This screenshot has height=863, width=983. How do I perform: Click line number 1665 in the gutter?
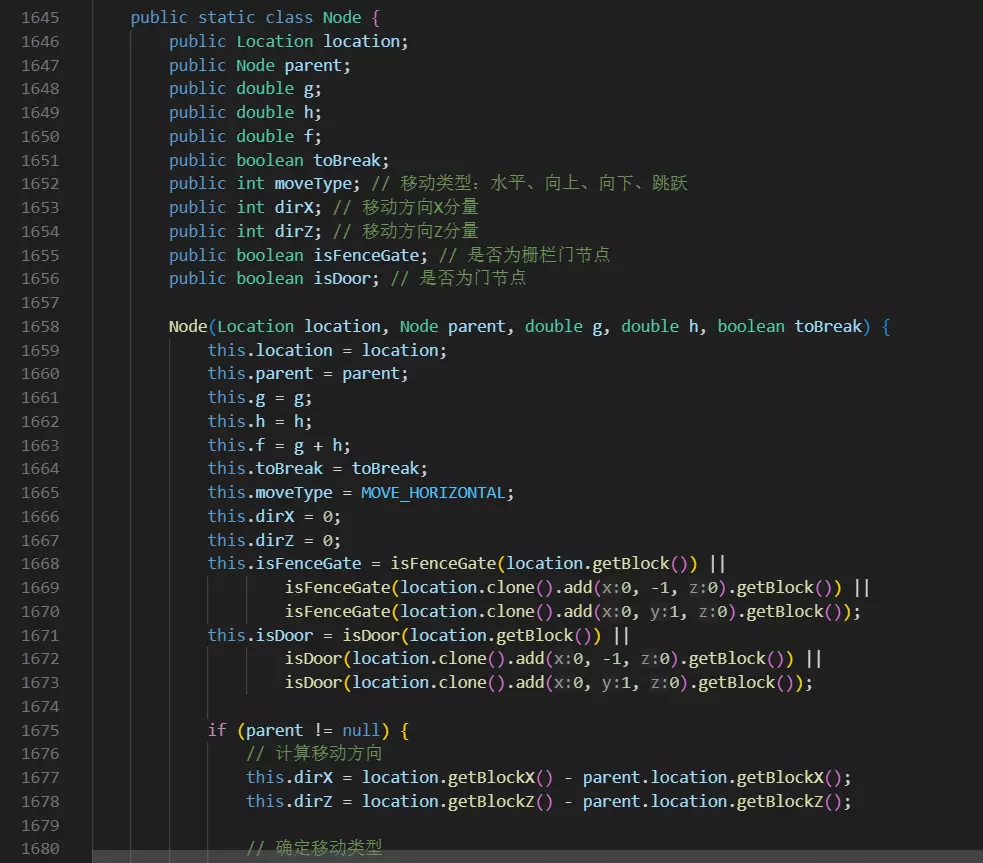coord(40,493)
